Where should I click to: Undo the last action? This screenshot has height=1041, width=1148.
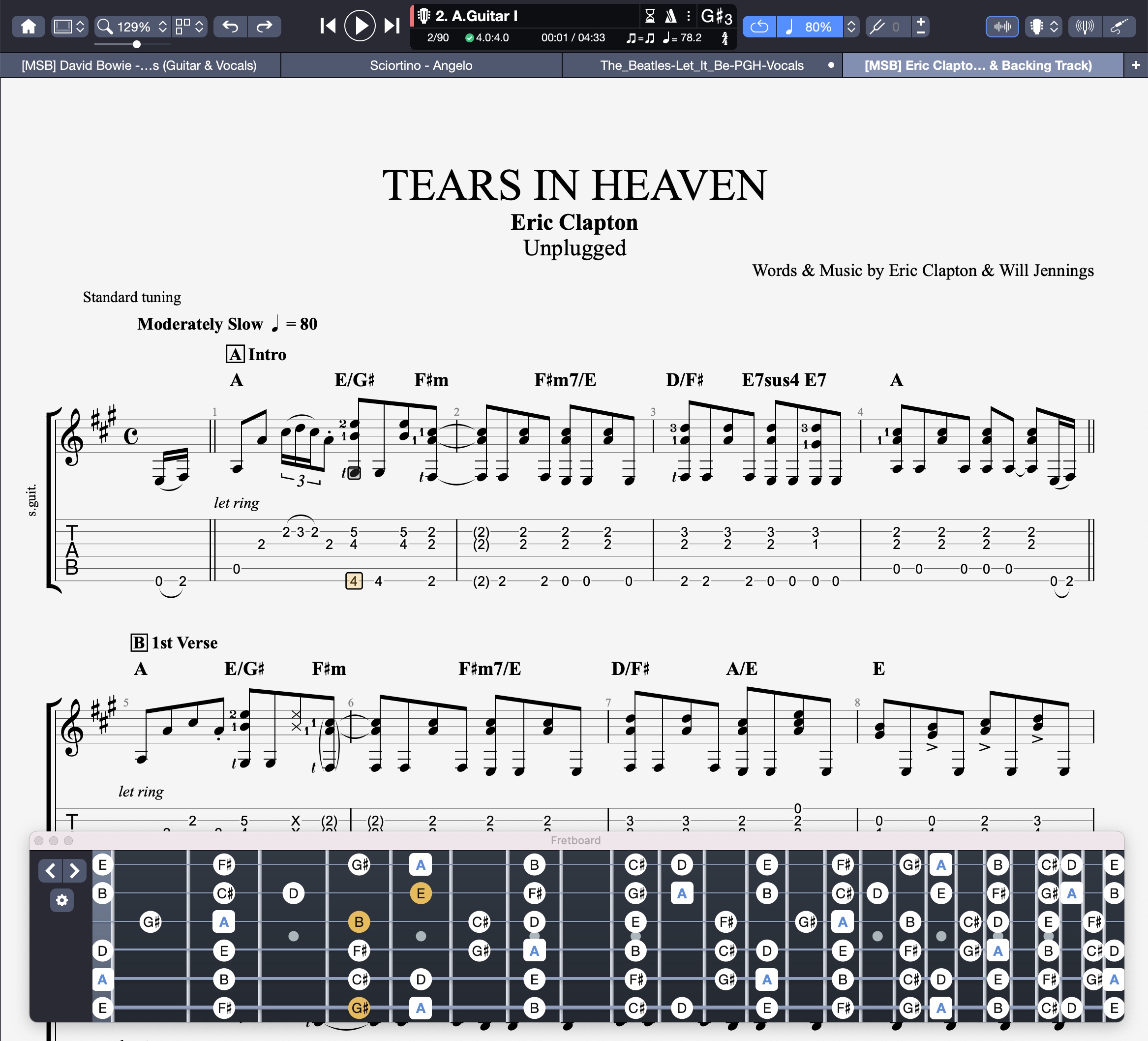click(x=230, y=26)
